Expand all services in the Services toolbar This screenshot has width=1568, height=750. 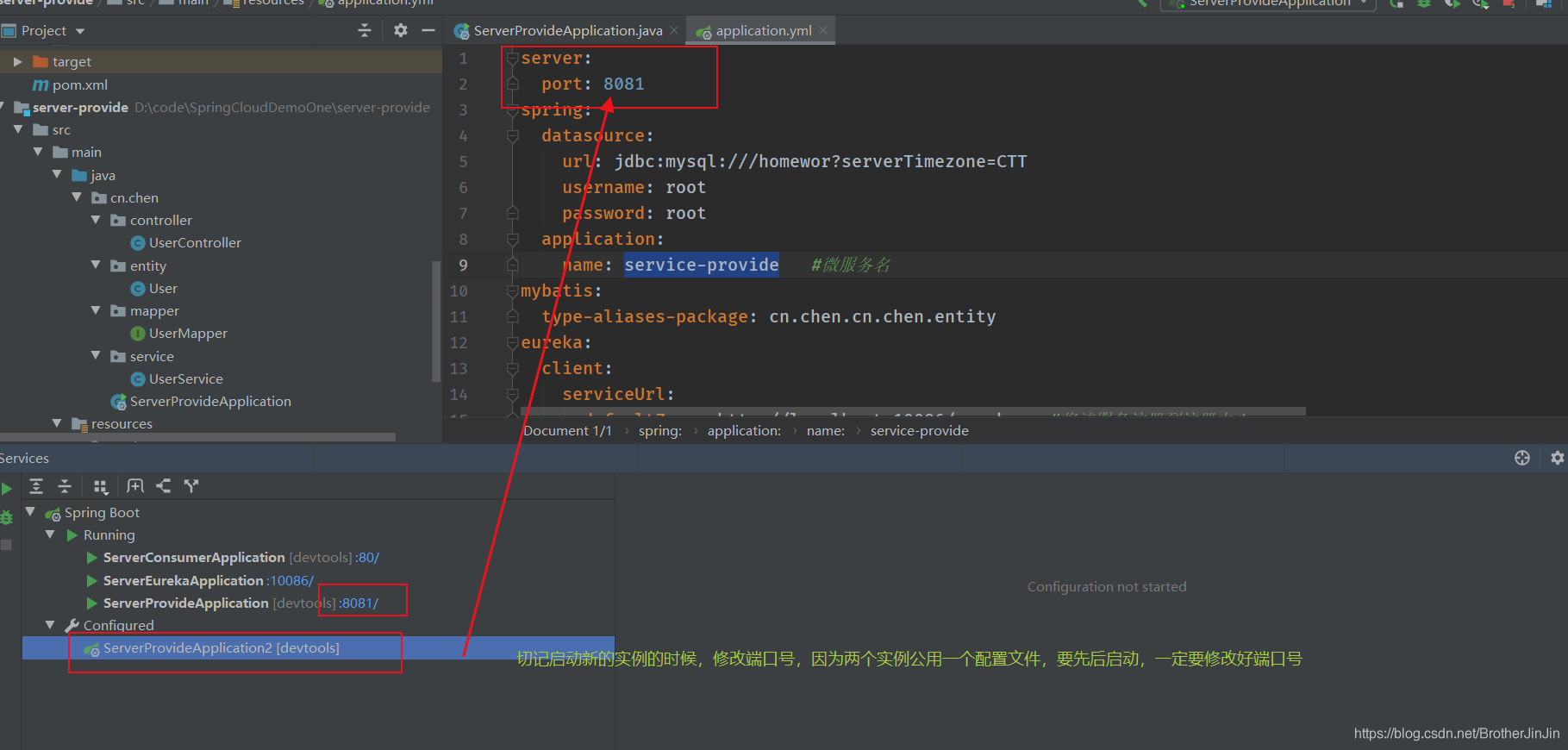[x=36, y=486]
